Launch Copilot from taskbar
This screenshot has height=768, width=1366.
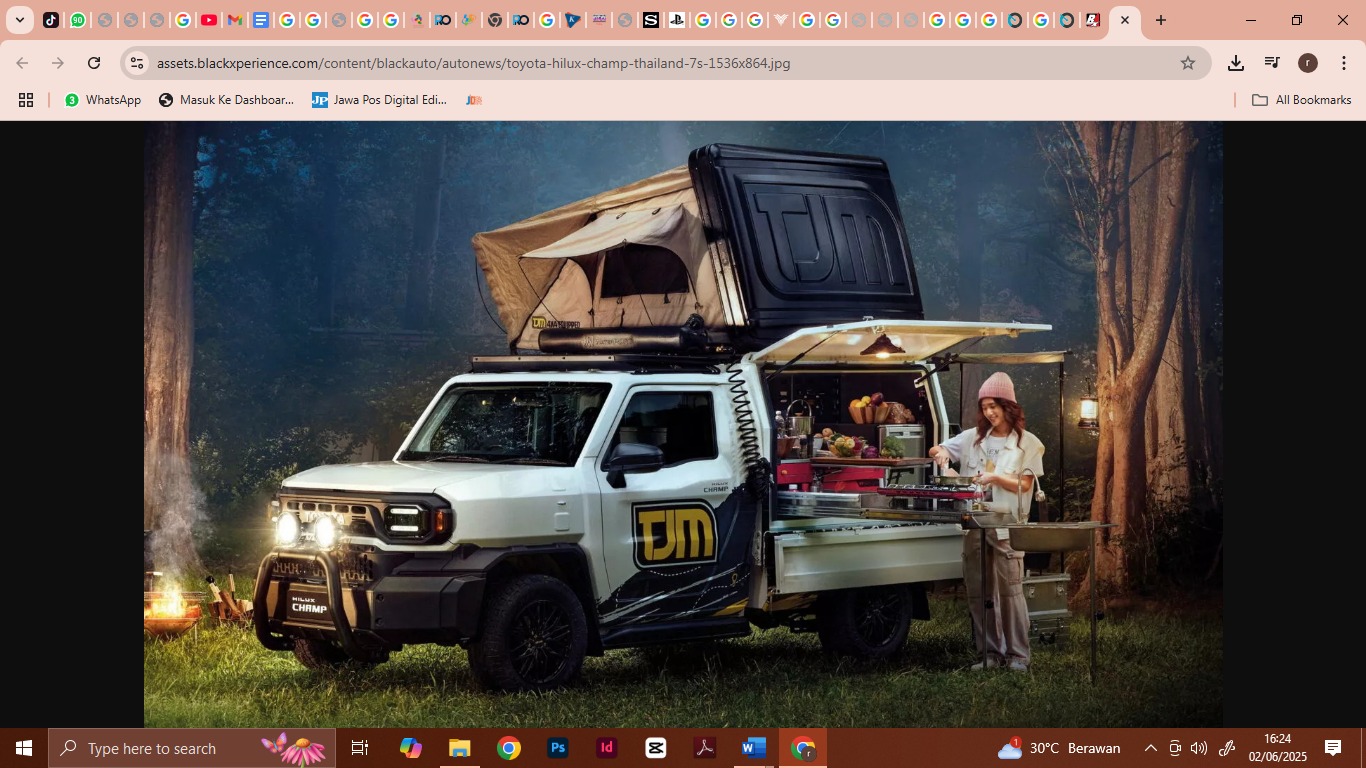pyautogui.click(x=410, y=748)
